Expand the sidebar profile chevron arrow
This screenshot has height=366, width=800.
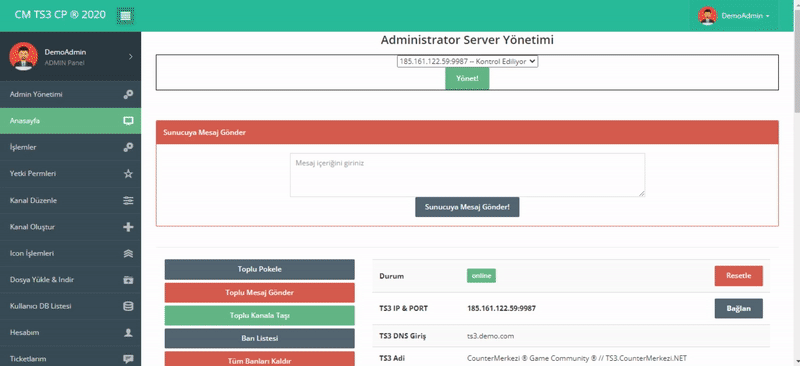pyautogui.click(x=131, y=57)
